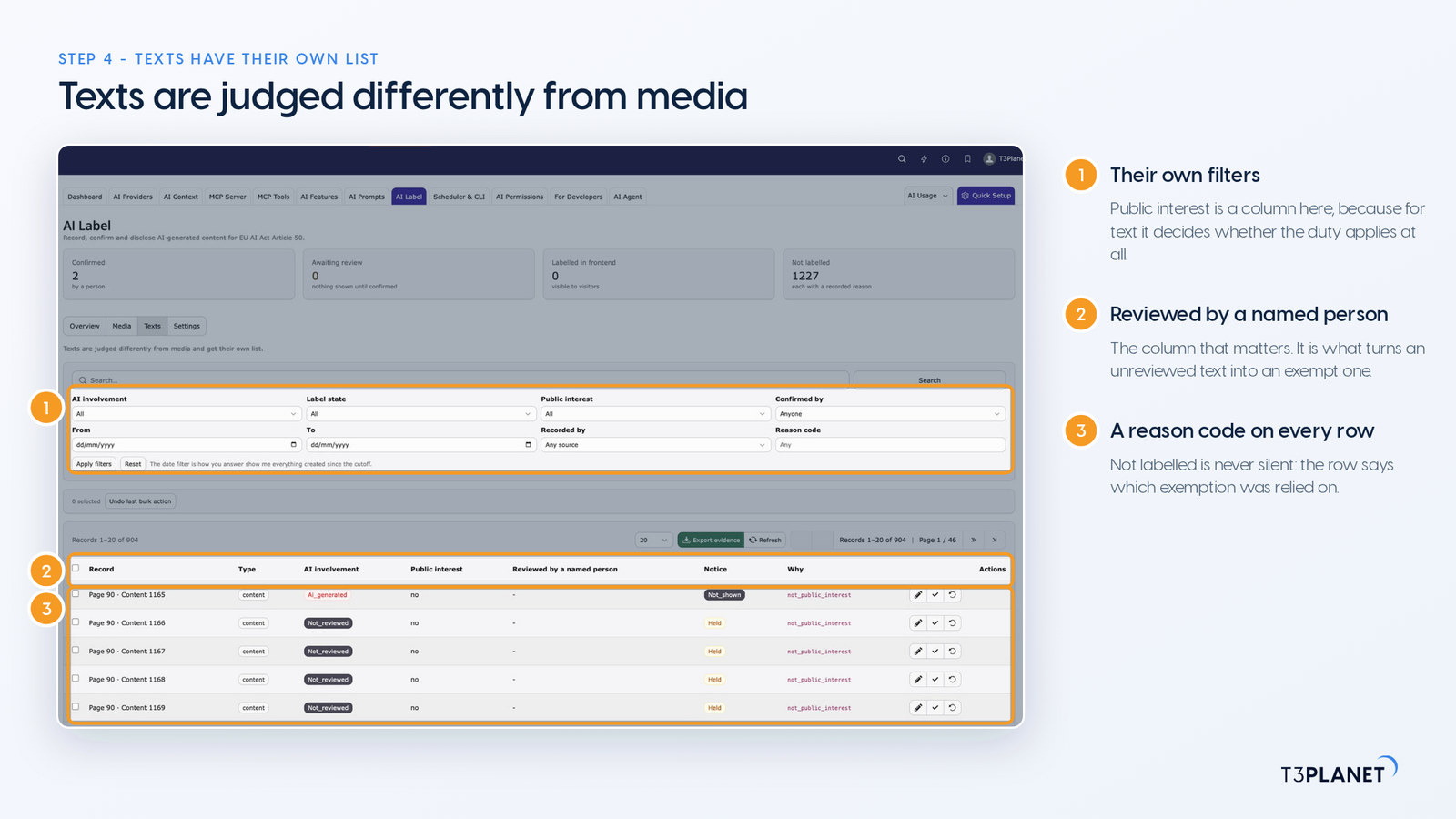Open the AI Prompts navigation tab
The image size is (1456, 819).
click(367, 197)
